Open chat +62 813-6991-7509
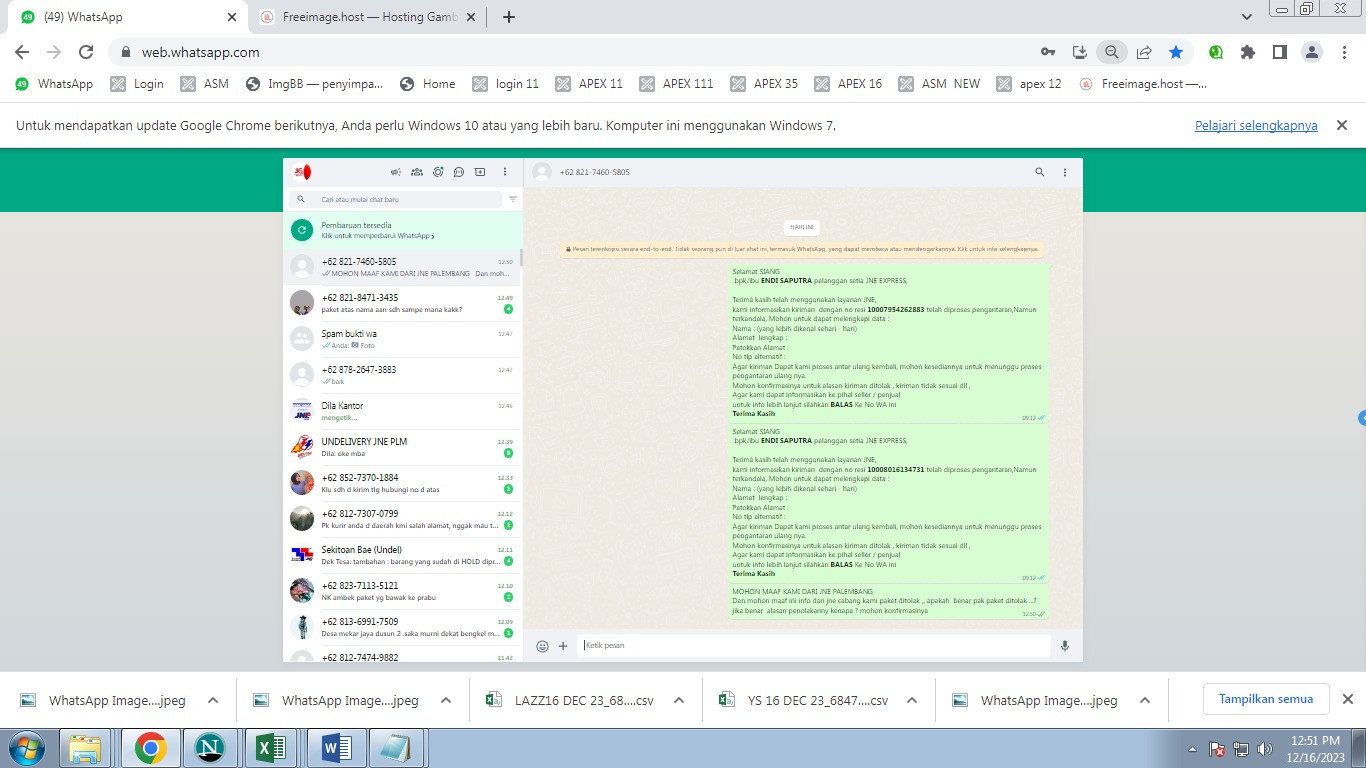Image resolution: width=1366 pixels, height=768 pixels. [402, 627]
